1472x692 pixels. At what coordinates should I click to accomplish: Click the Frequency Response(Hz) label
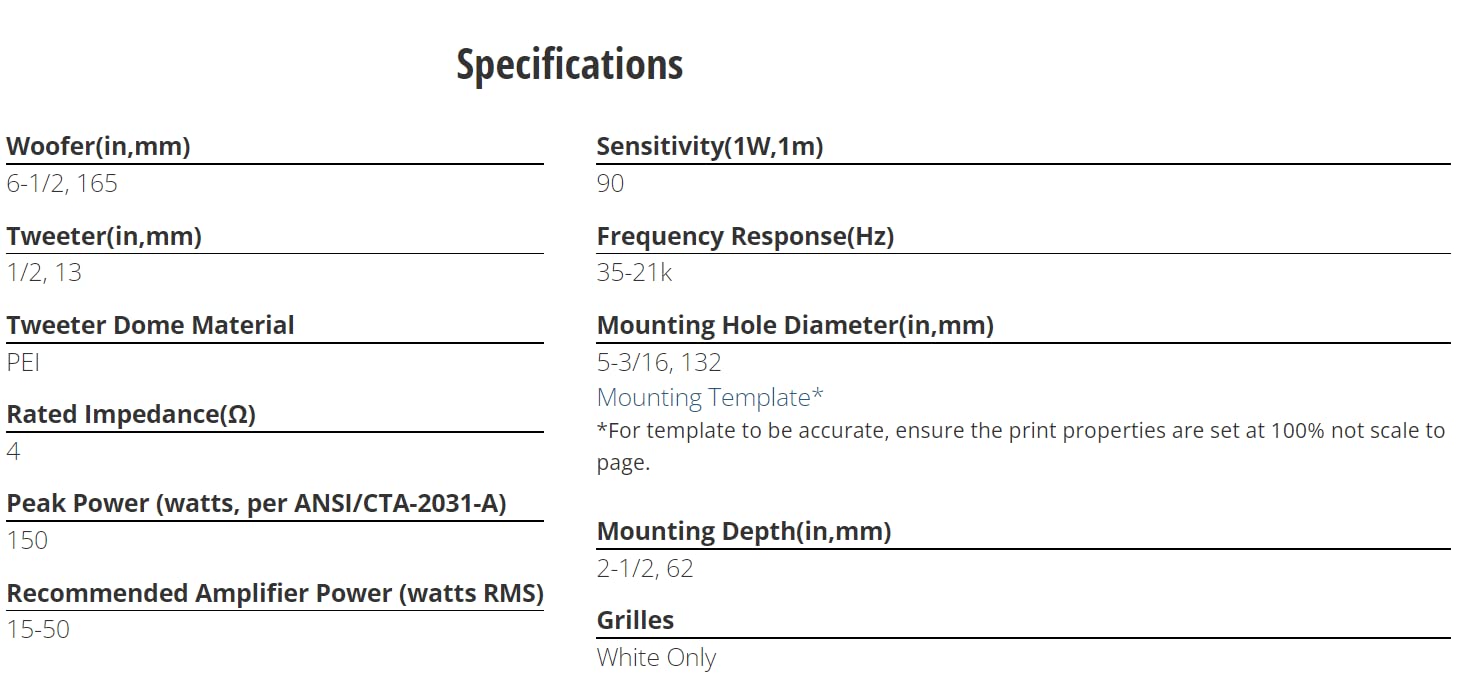(745, 236)
